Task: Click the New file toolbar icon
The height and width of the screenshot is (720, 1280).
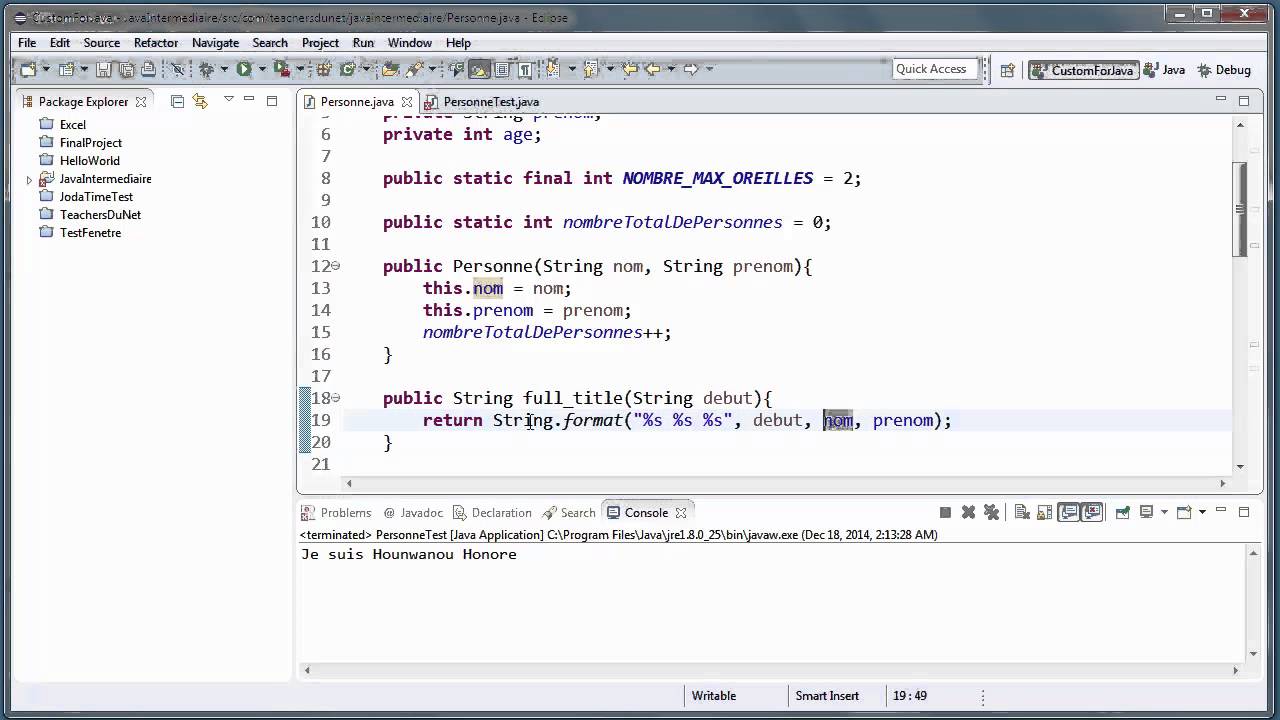Action: (x=27, y=69)
